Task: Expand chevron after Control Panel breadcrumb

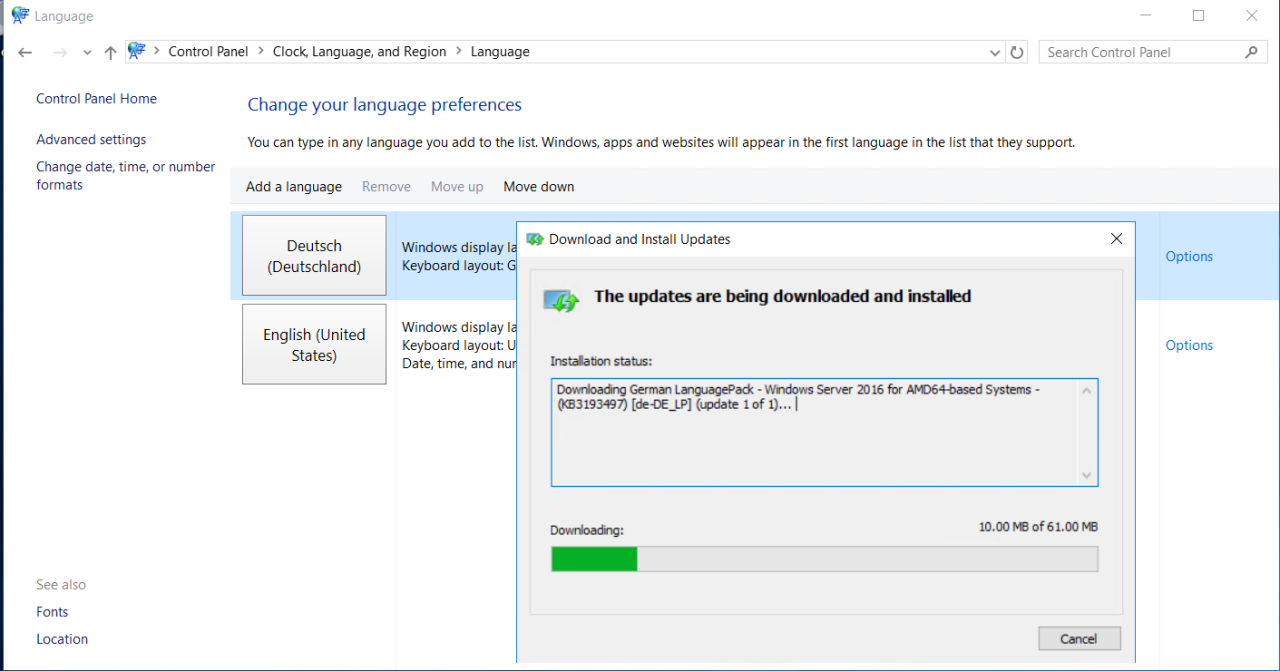Action: (x=261, y=52)
